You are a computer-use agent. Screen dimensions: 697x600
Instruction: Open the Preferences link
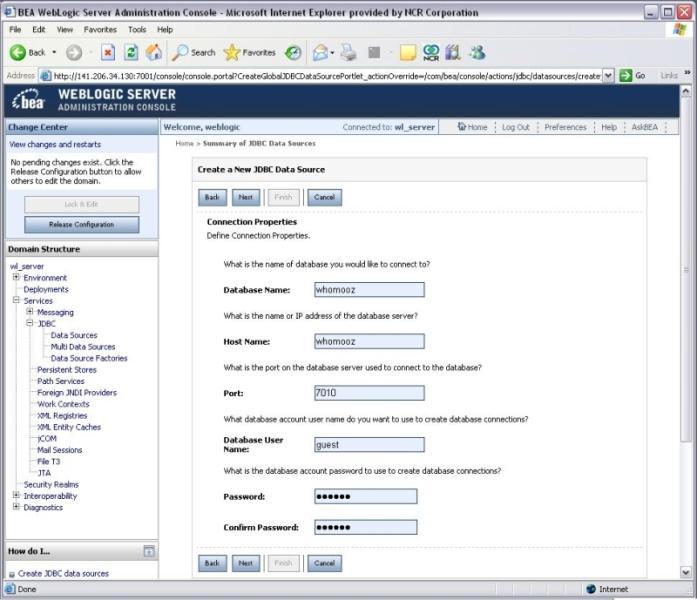pyautogui.click(x=565, y=127)
